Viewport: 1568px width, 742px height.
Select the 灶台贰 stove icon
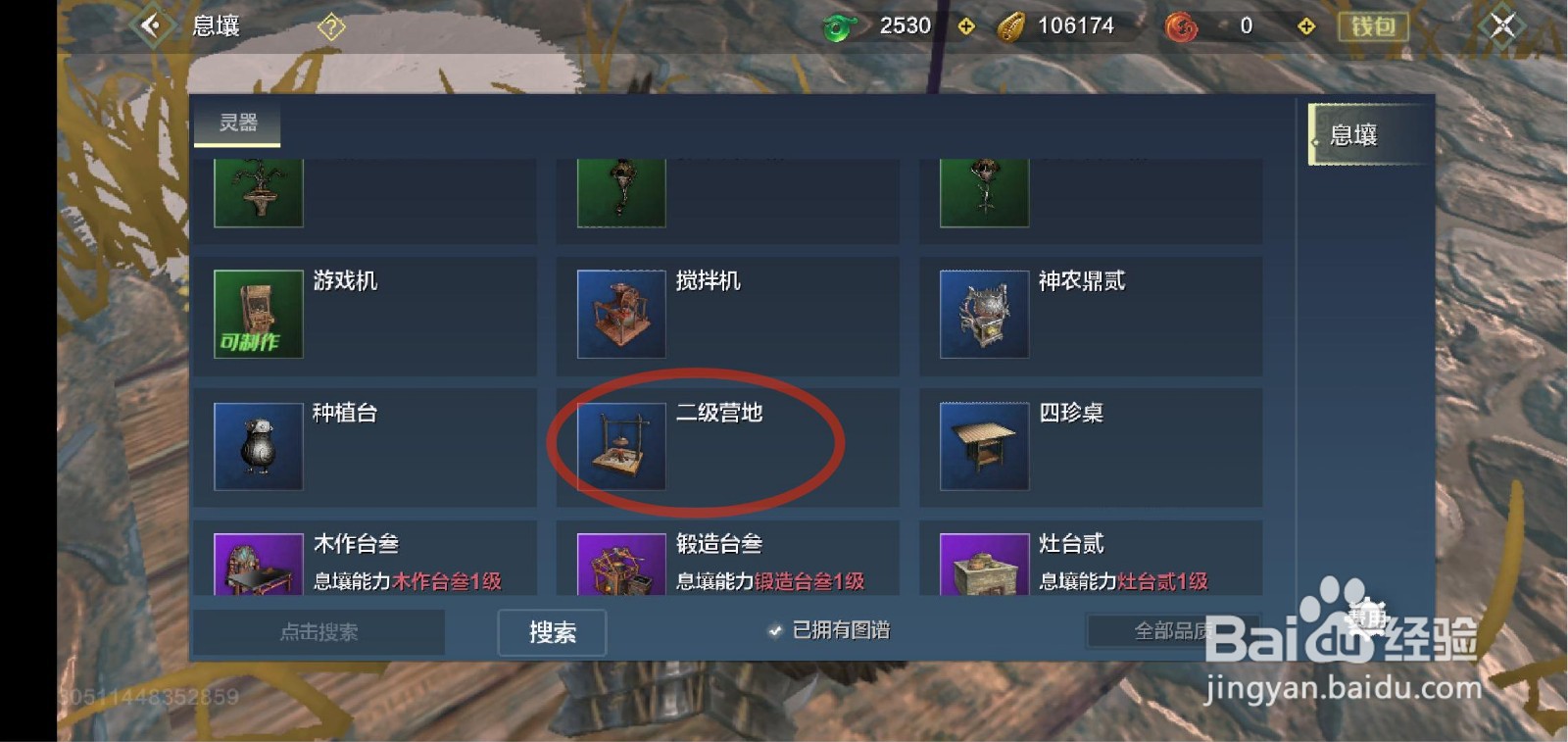point(984,565)
